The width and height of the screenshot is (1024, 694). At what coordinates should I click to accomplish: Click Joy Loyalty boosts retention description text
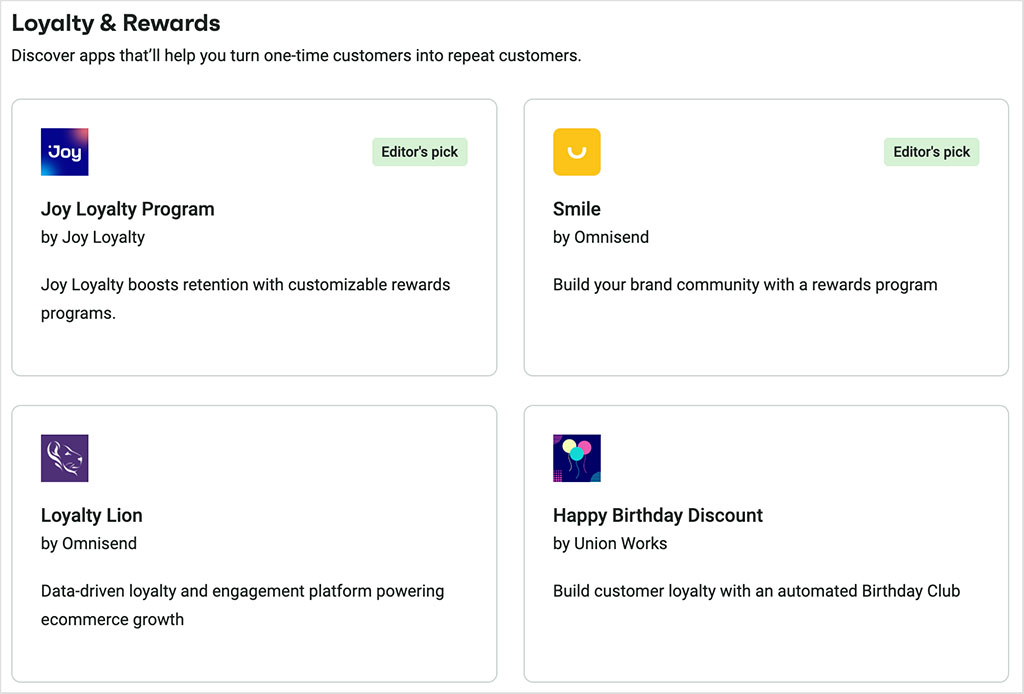coord(246,299)
